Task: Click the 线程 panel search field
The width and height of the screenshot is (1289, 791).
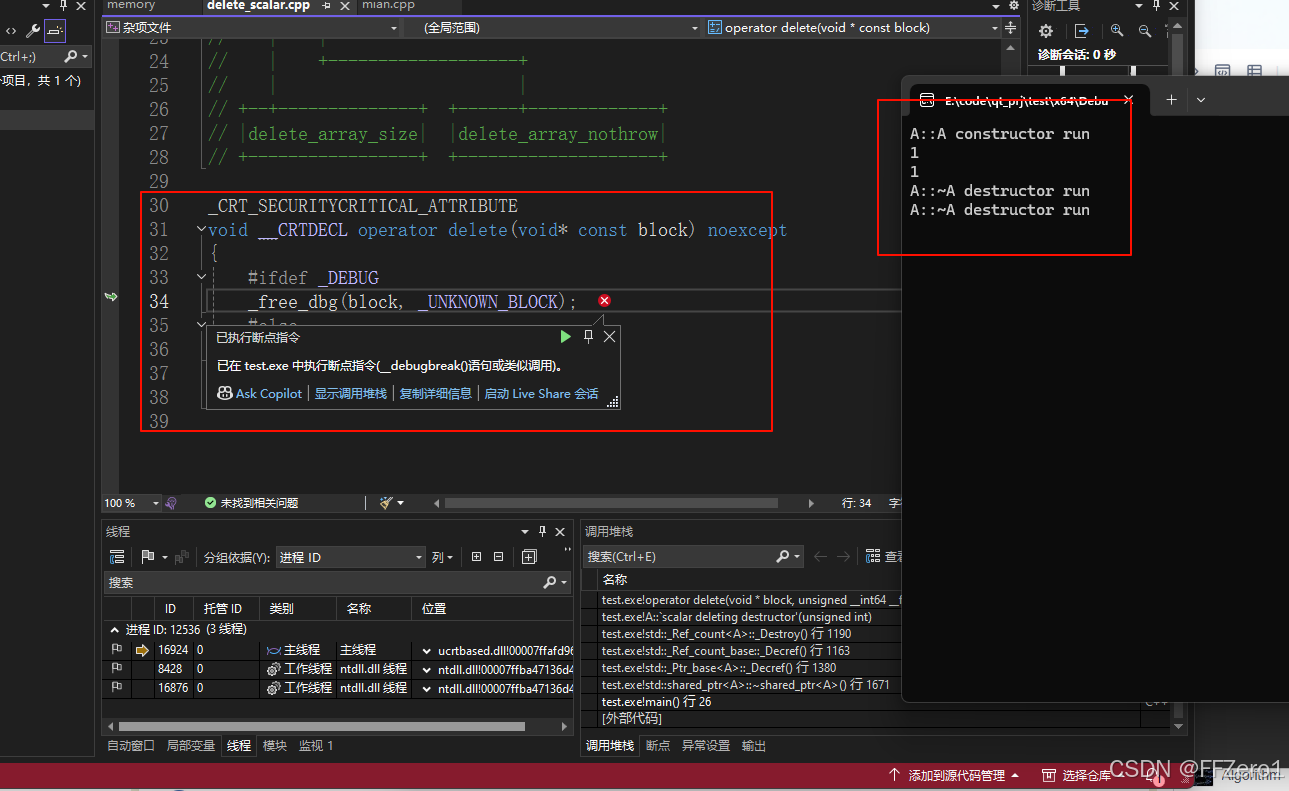Action: (337, 582)
